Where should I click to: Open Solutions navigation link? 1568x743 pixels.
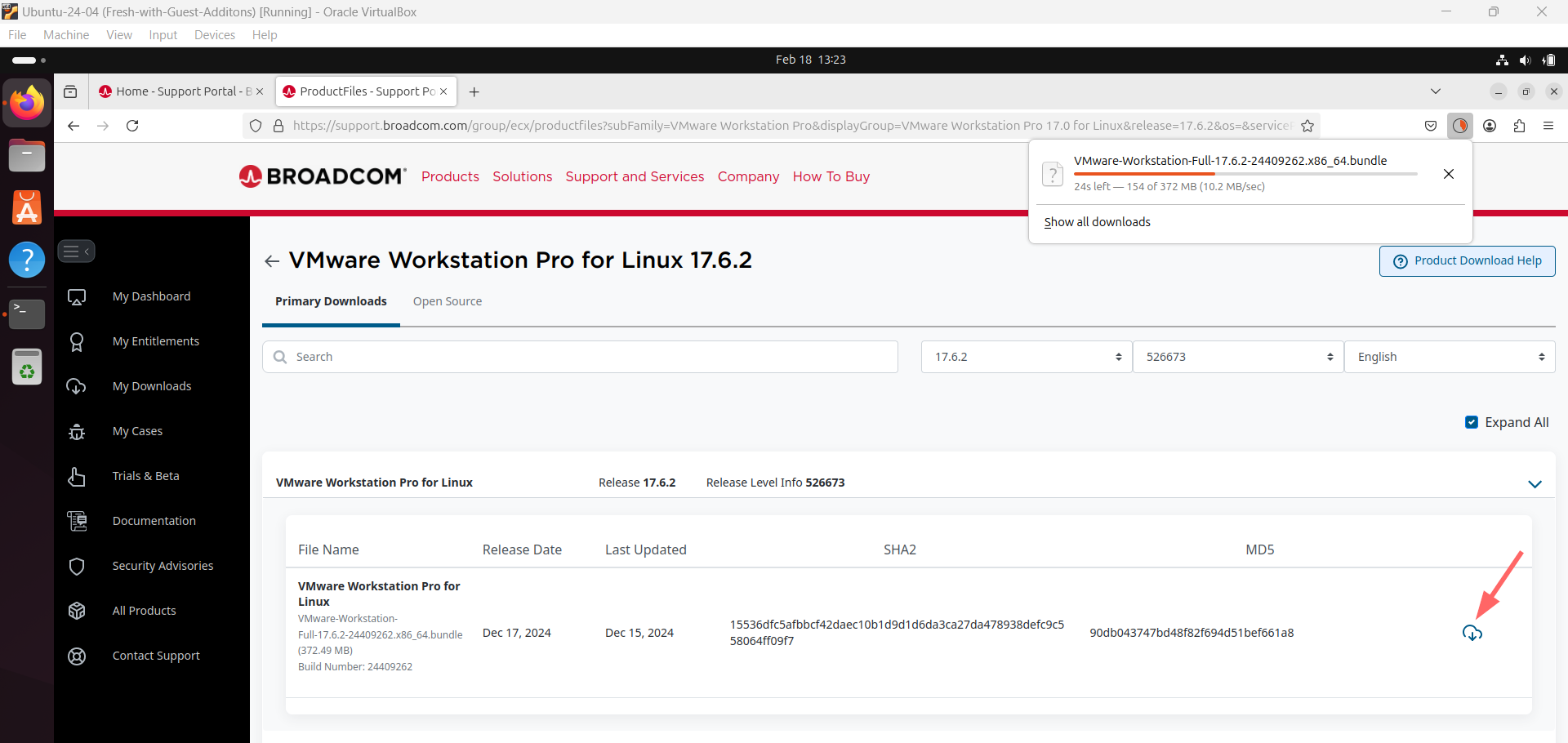pyautogui.click(x=523, y=176)
